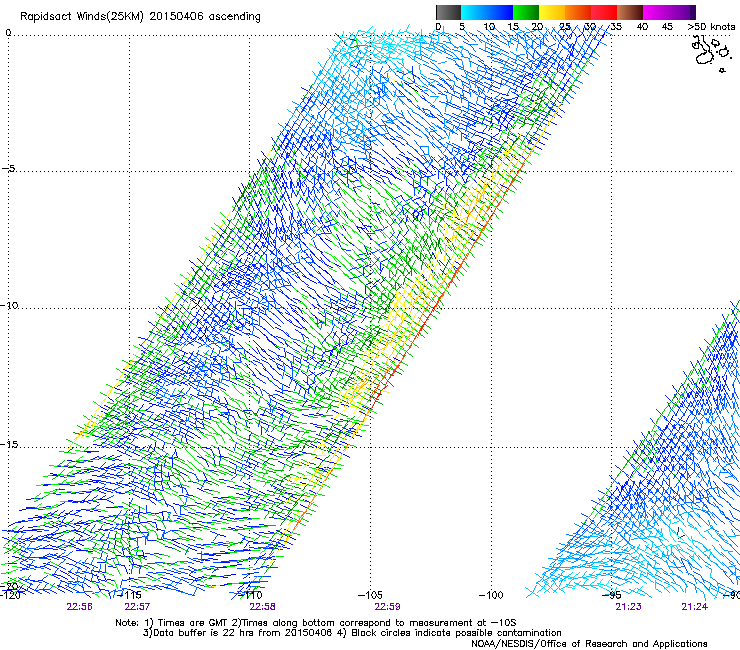This screenshot has width=740, height=650.
Task: Click the latitude label '-5'
Action: [x=9, y=168]
